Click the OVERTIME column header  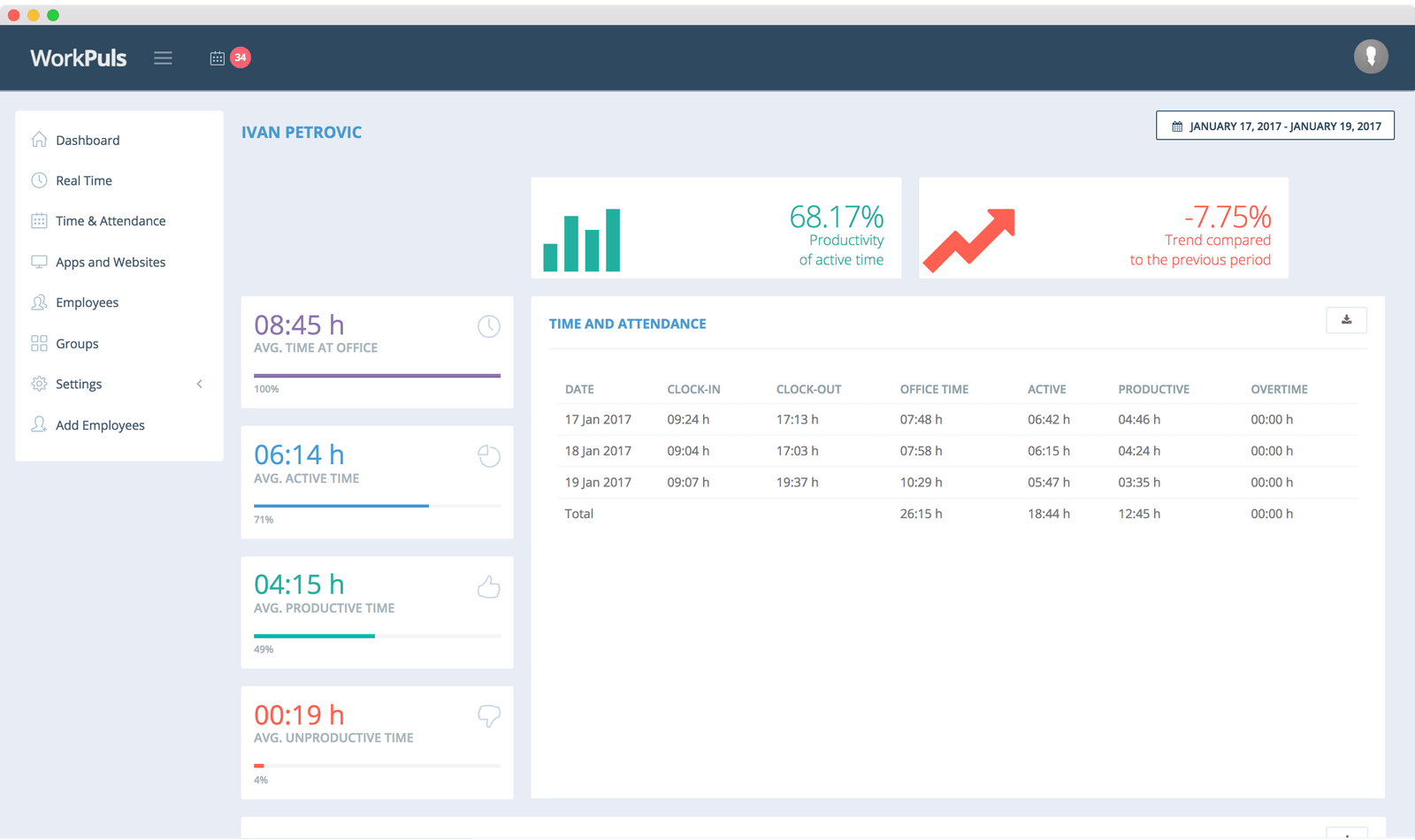coord(1279,389)
